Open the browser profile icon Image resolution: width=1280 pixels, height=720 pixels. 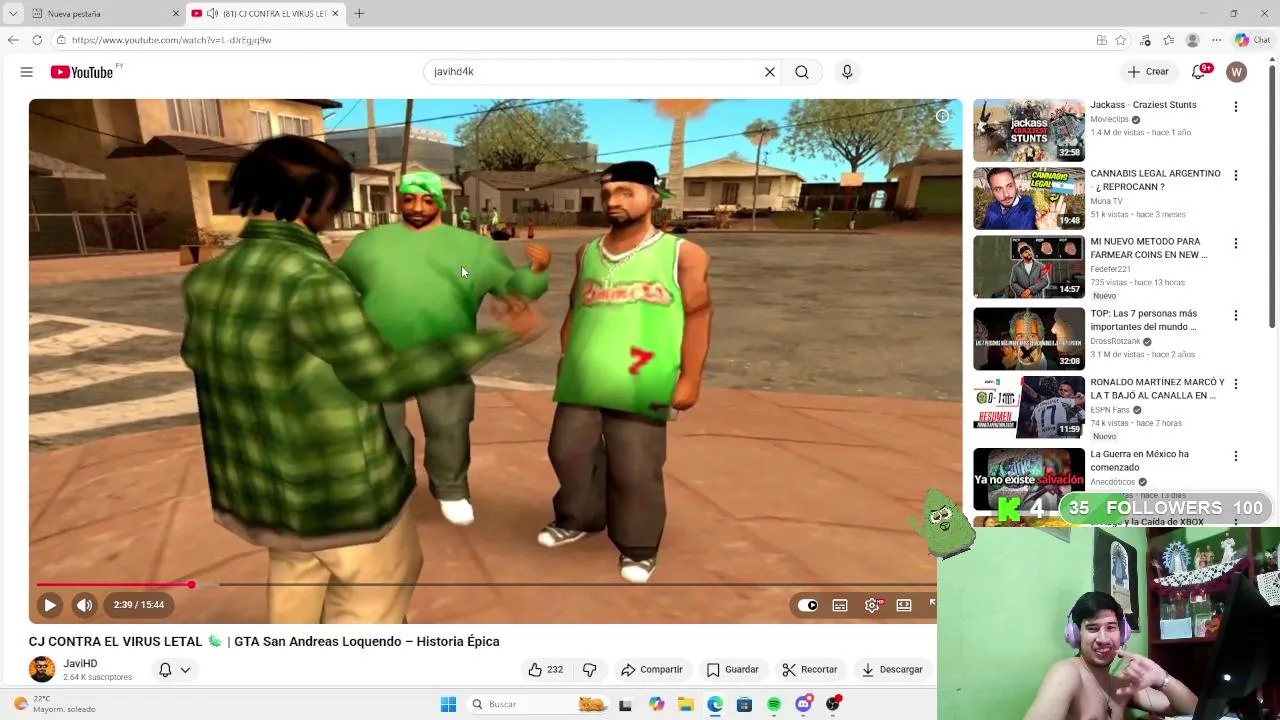(1192, 40)
